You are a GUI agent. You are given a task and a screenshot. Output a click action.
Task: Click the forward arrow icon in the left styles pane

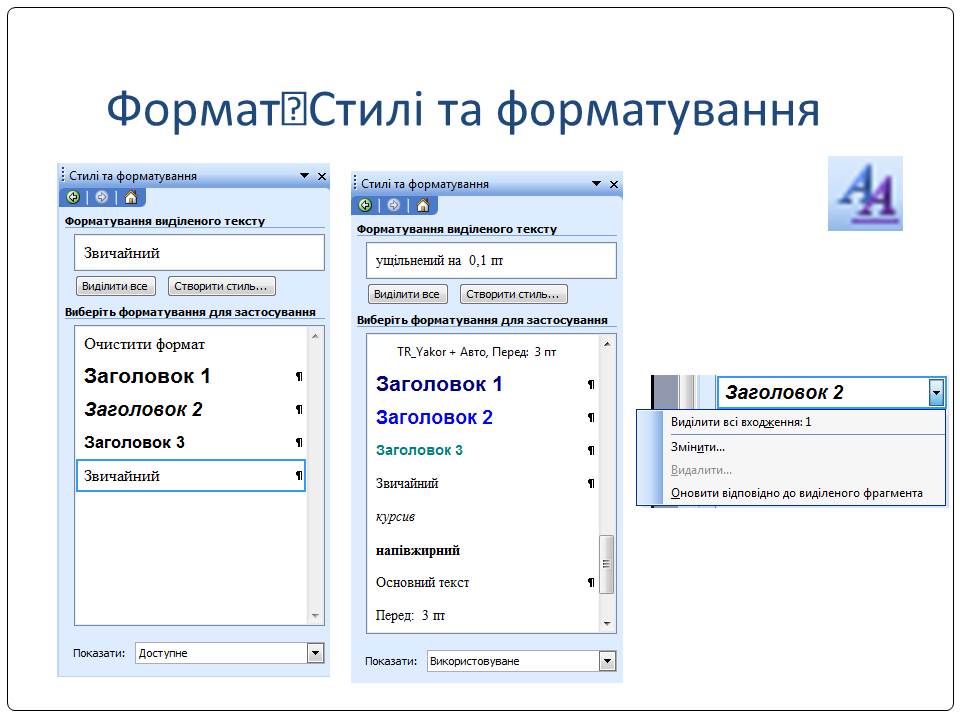pos(101,197)
